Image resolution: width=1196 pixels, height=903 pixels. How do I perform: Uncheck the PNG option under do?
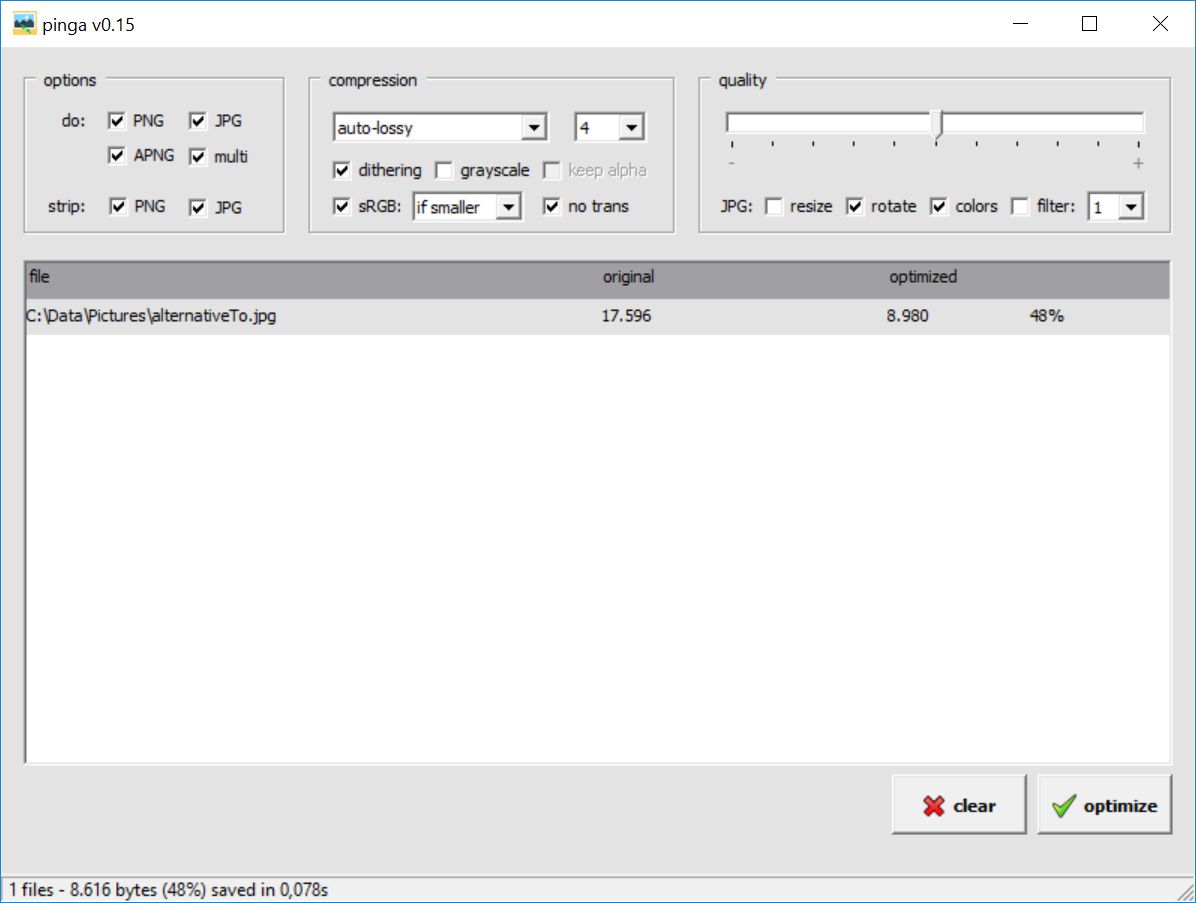click(116, 120)
